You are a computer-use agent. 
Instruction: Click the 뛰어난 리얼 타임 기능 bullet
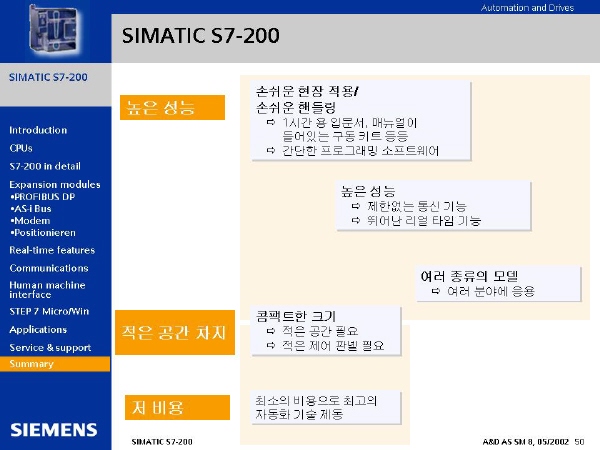pos(424,221)
